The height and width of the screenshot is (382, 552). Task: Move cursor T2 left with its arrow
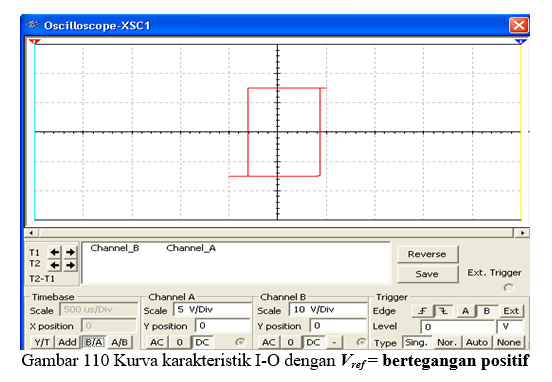pyautogui.click(x=55, y=265)
